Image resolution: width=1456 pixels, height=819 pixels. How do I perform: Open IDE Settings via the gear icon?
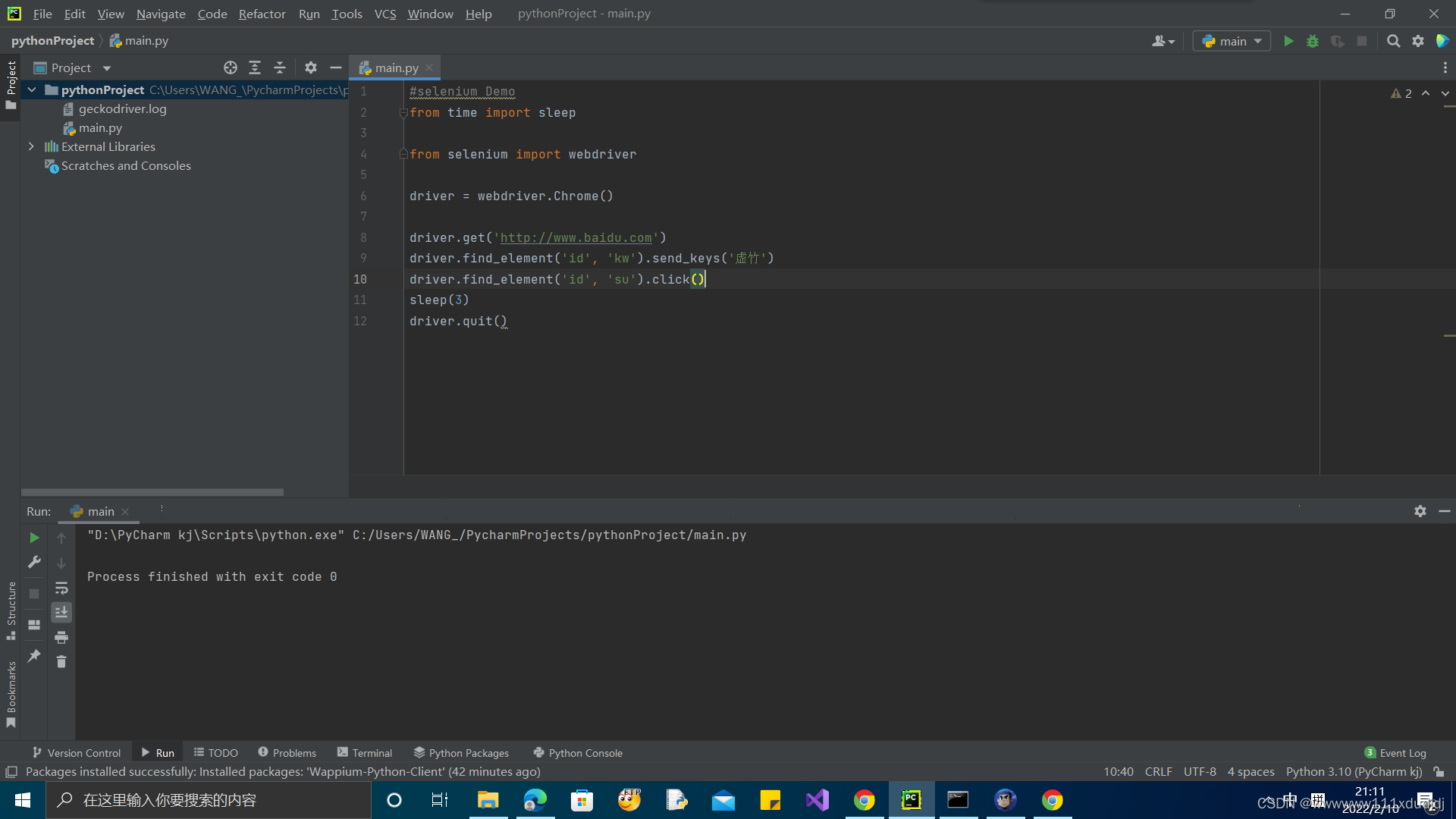(x=1418, y=41)
